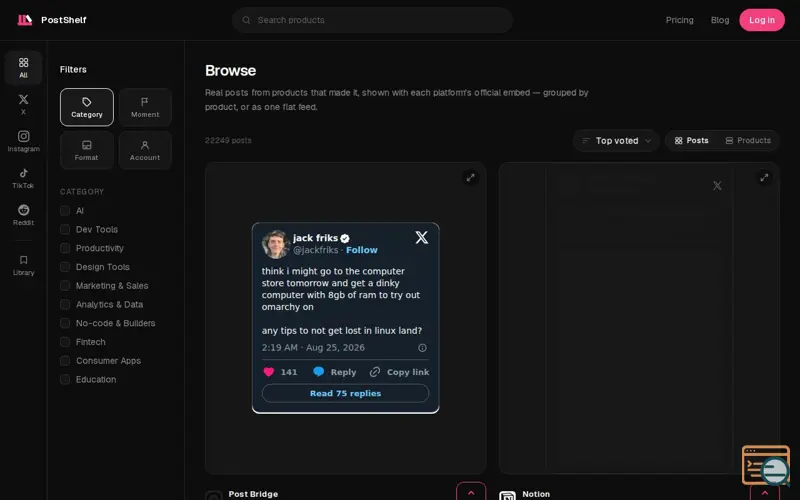Select the Format filter tab
This screenshot has width=800, height=500.
coord(87,150)
